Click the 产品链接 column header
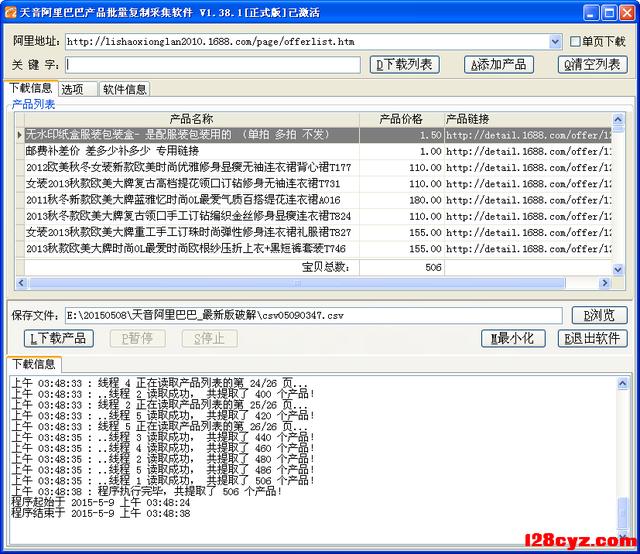 pos(528,119)
